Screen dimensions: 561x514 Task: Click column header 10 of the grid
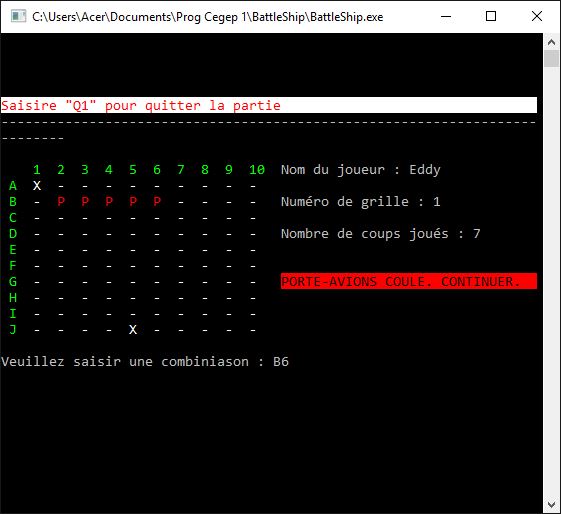[x=257, y=170]
